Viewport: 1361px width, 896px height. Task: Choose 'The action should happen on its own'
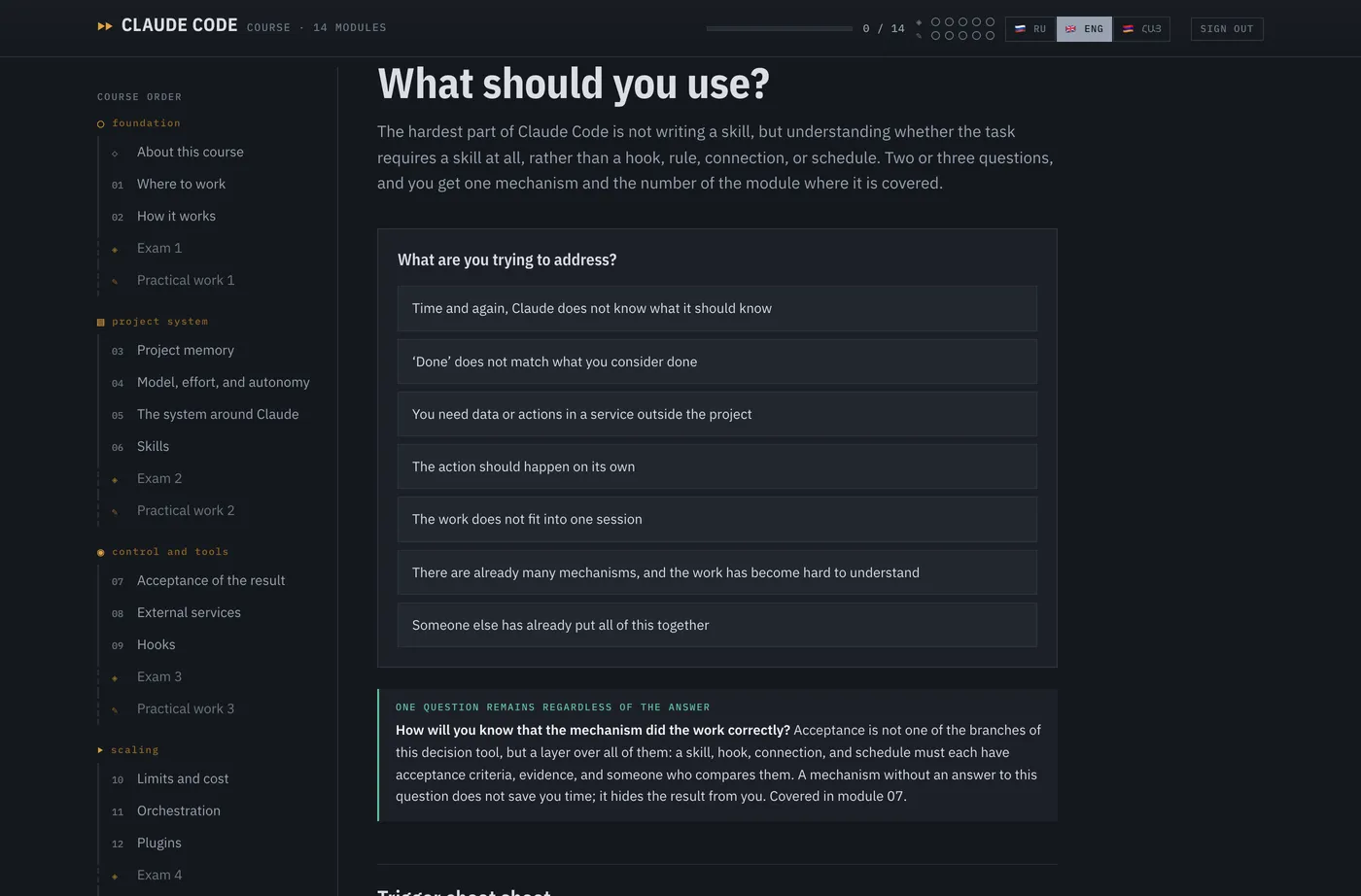[x=717, y=466]
